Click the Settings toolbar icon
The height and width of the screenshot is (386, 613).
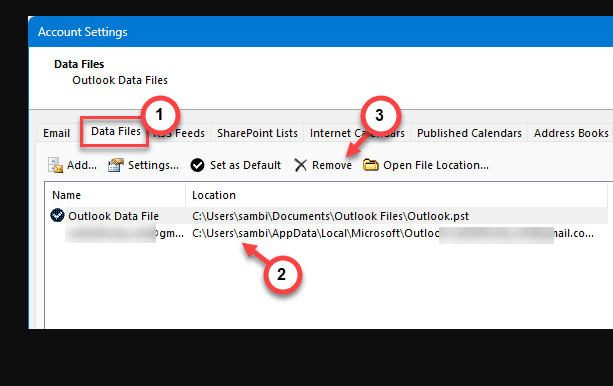[x=116, y=165]
